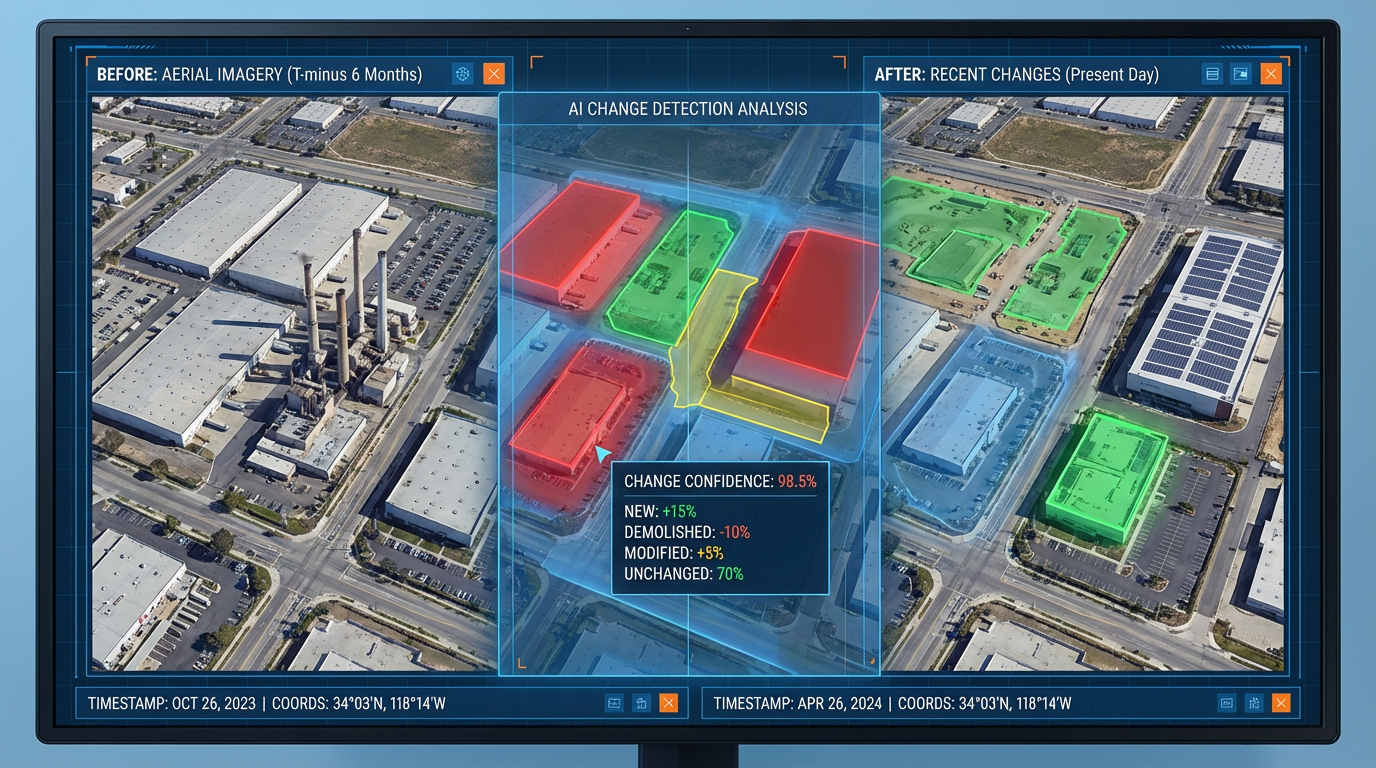Click the image icon in the APR 26, 2024 bar
The width and height of the screenshot is (1376, 768).
coord(1226,703)
